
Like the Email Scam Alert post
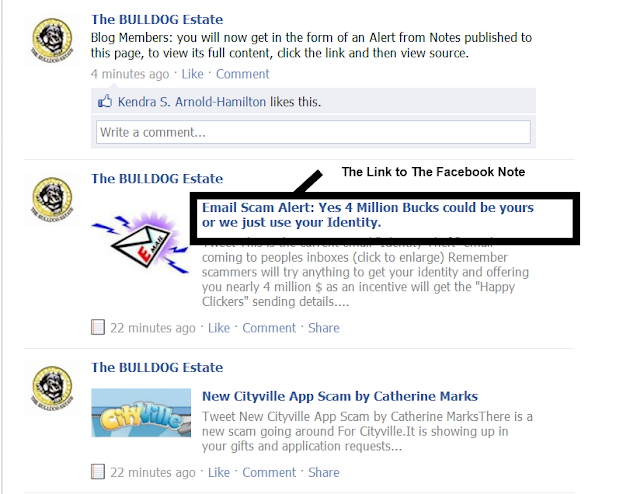219,328
